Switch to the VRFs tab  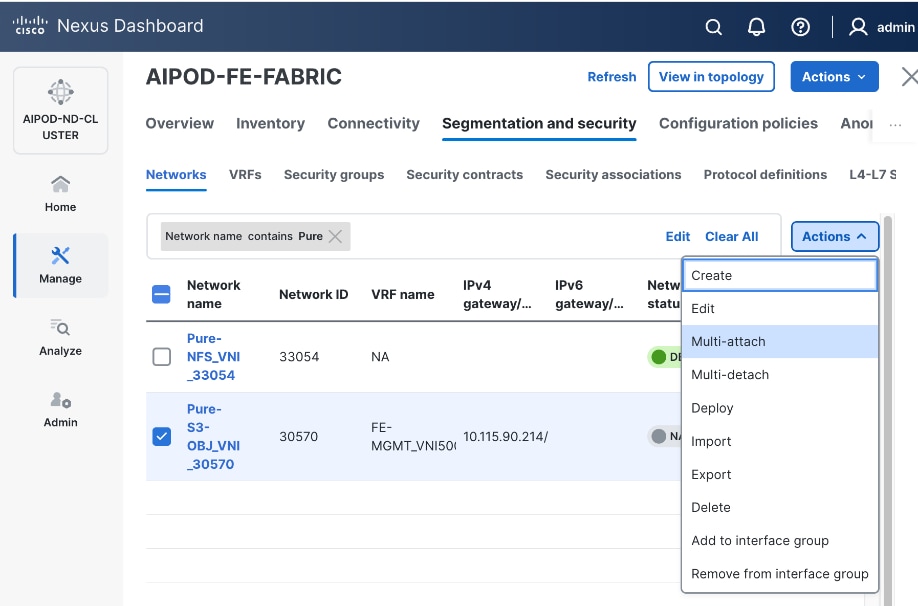point(245,174)
